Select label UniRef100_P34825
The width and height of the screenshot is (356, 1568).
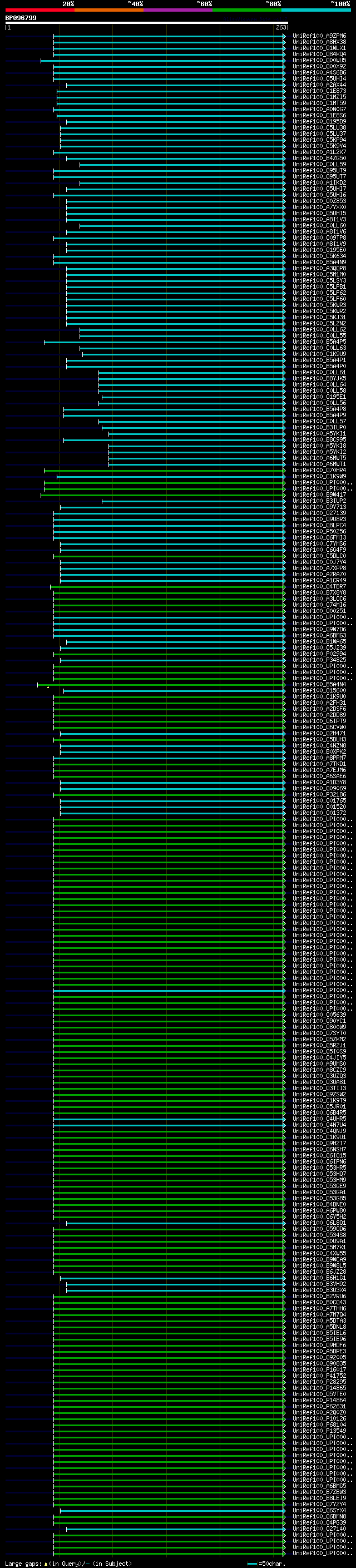tap(319, 660)
